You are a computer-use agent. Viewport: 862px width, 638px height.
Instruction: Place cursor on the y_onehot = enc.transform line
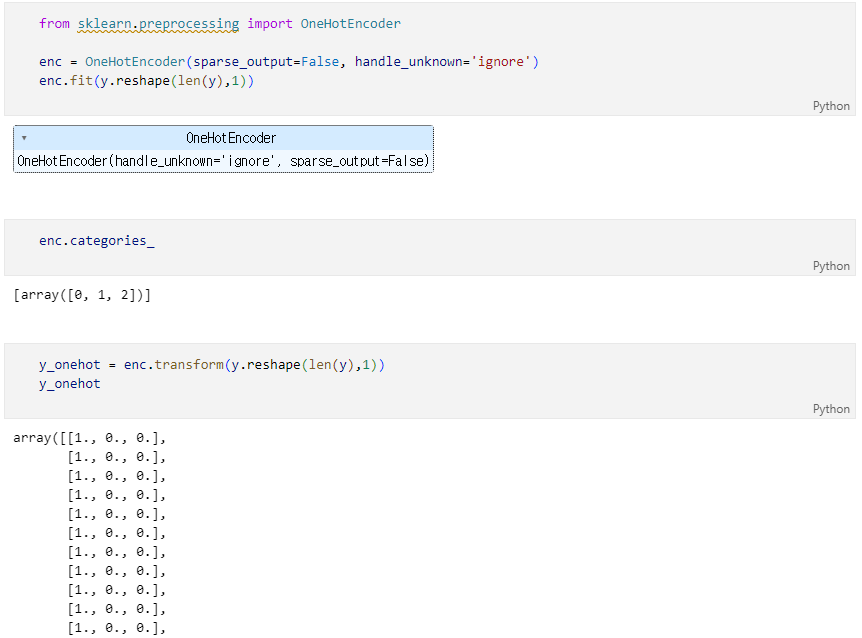tap(212, 365)
